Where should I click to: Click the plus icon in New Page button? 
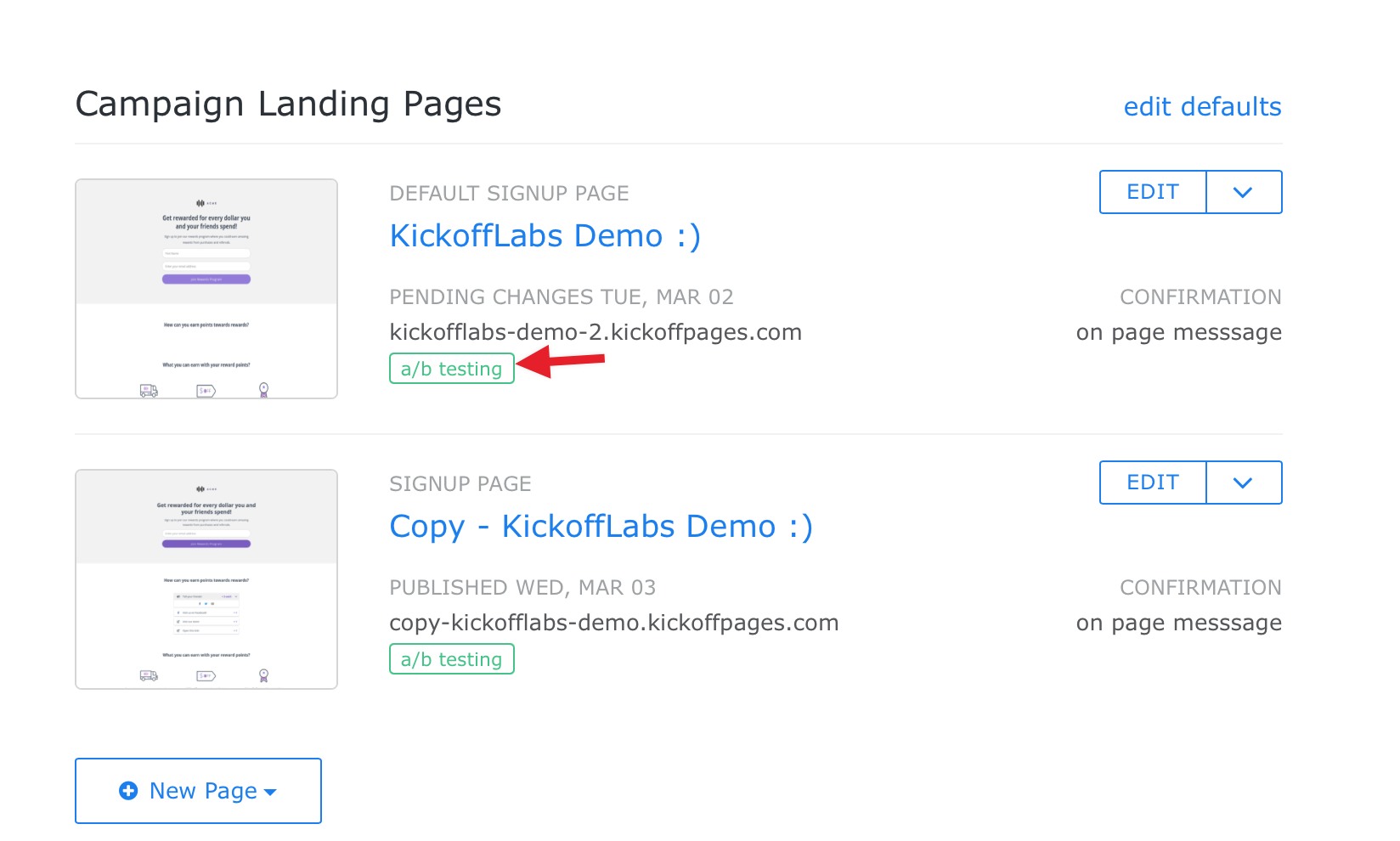(128, 791)
